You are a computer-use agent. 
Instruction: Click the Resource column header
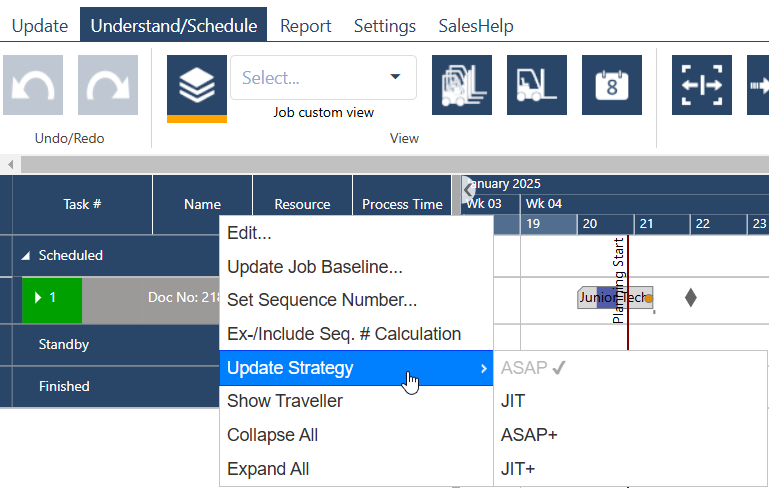pos(302,204)
